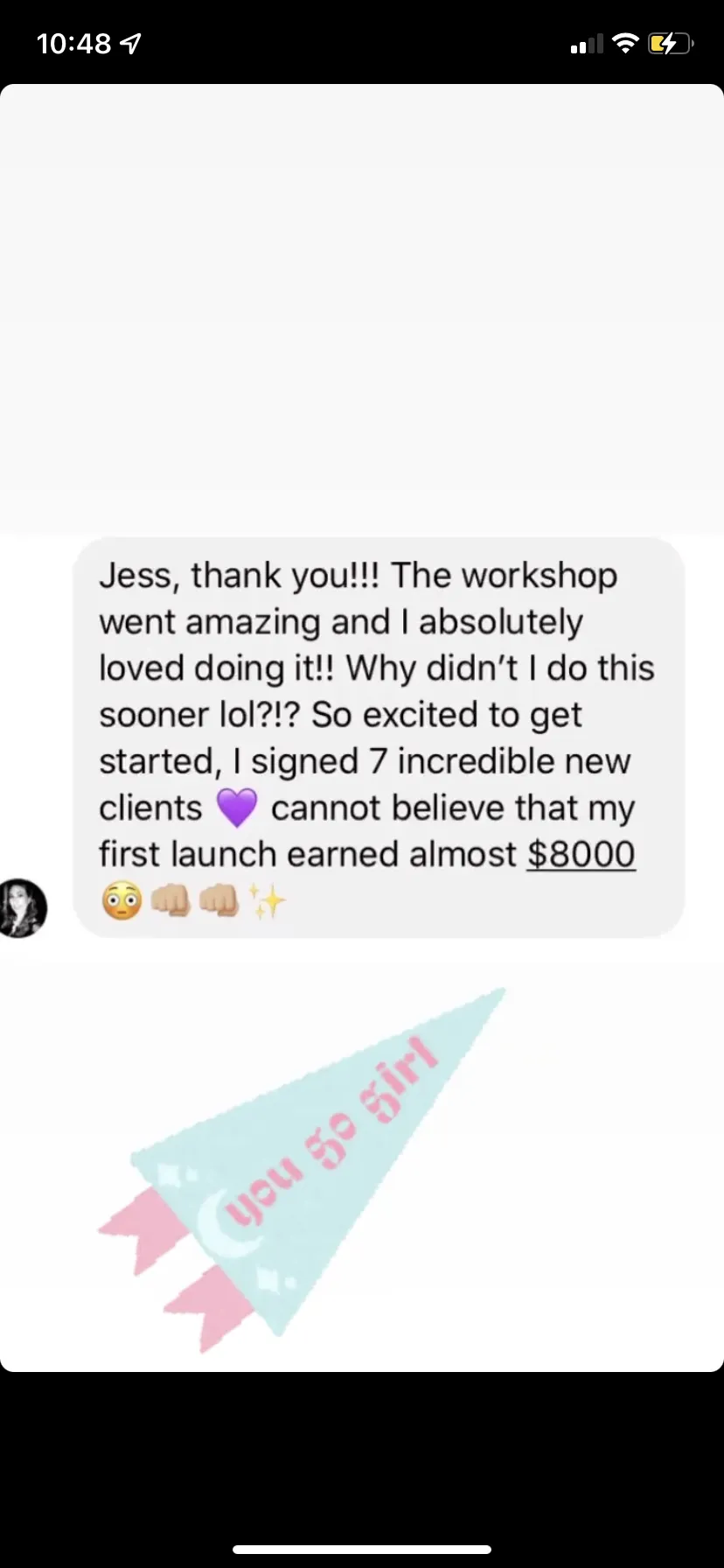Tap the cellular signal bars

587,44
